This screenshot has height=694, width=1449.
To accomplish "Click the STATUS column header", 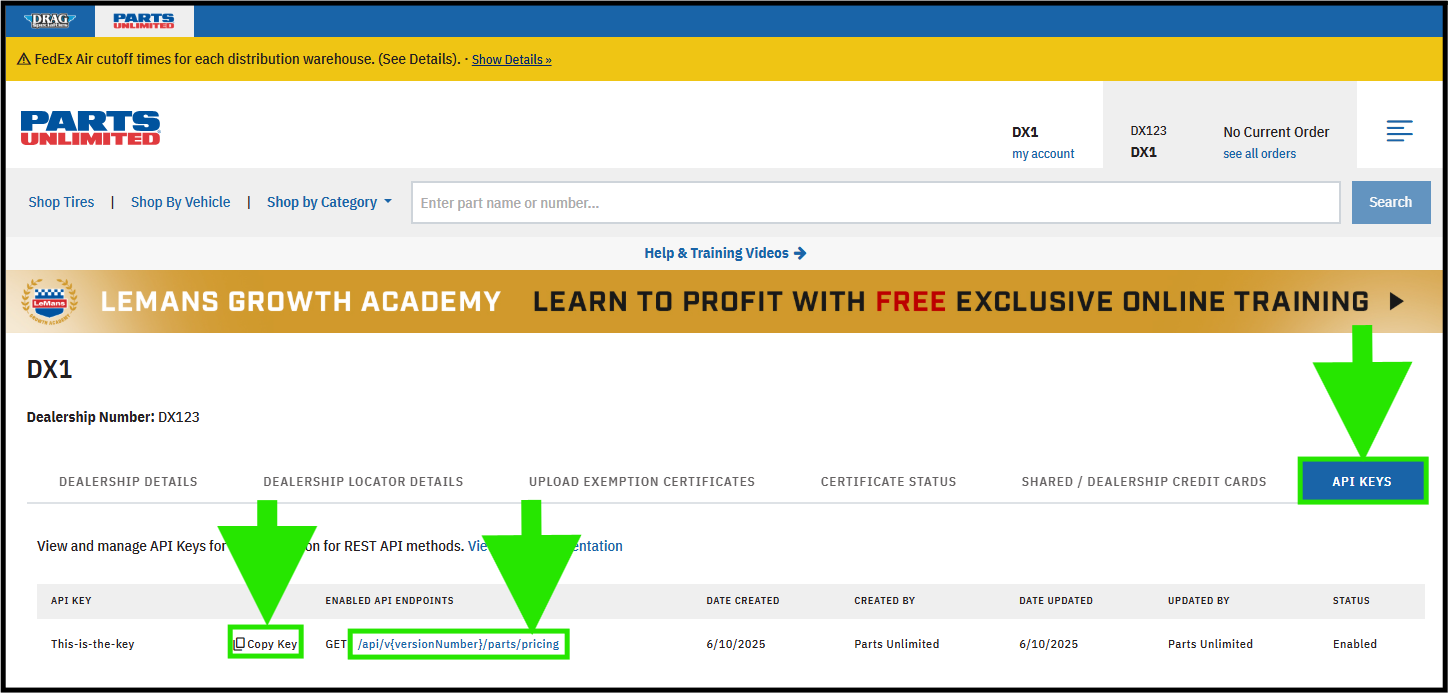I will tap(1351, 601).
